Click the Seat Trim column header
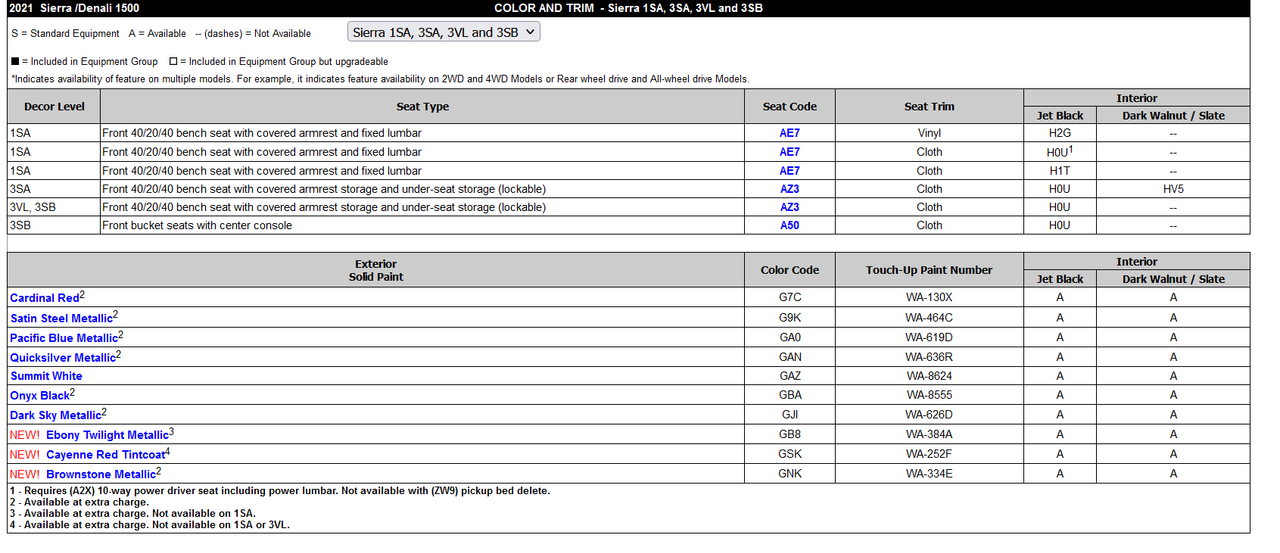Image resolution: width=1280 pixels, height=553 pixels. click(x=929, y=107)
